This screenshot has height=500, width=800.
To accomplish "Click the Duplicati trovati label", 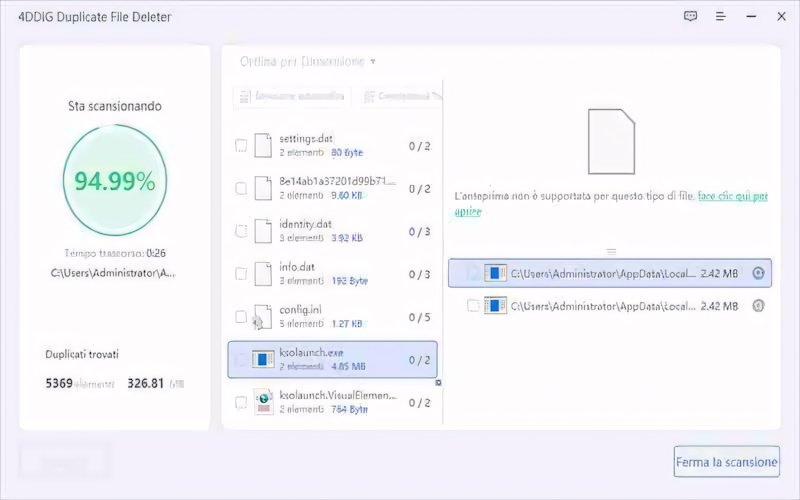I will [x=82, y=354].
